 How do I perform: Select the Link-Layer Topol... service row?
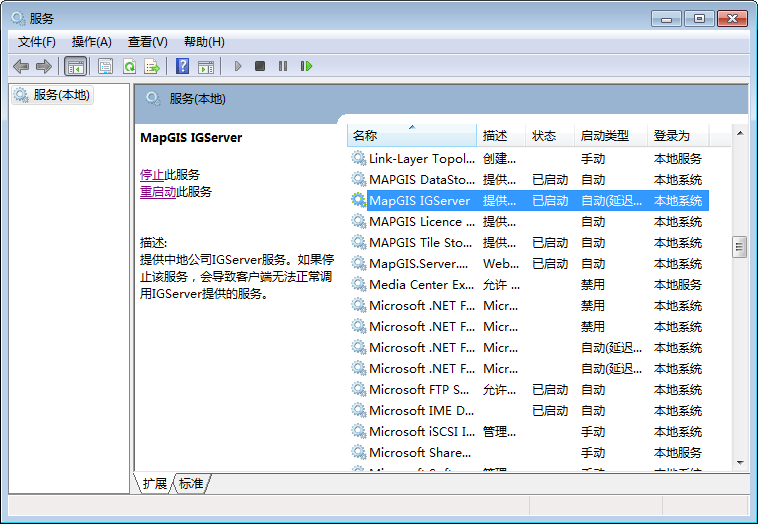[528, 159]
